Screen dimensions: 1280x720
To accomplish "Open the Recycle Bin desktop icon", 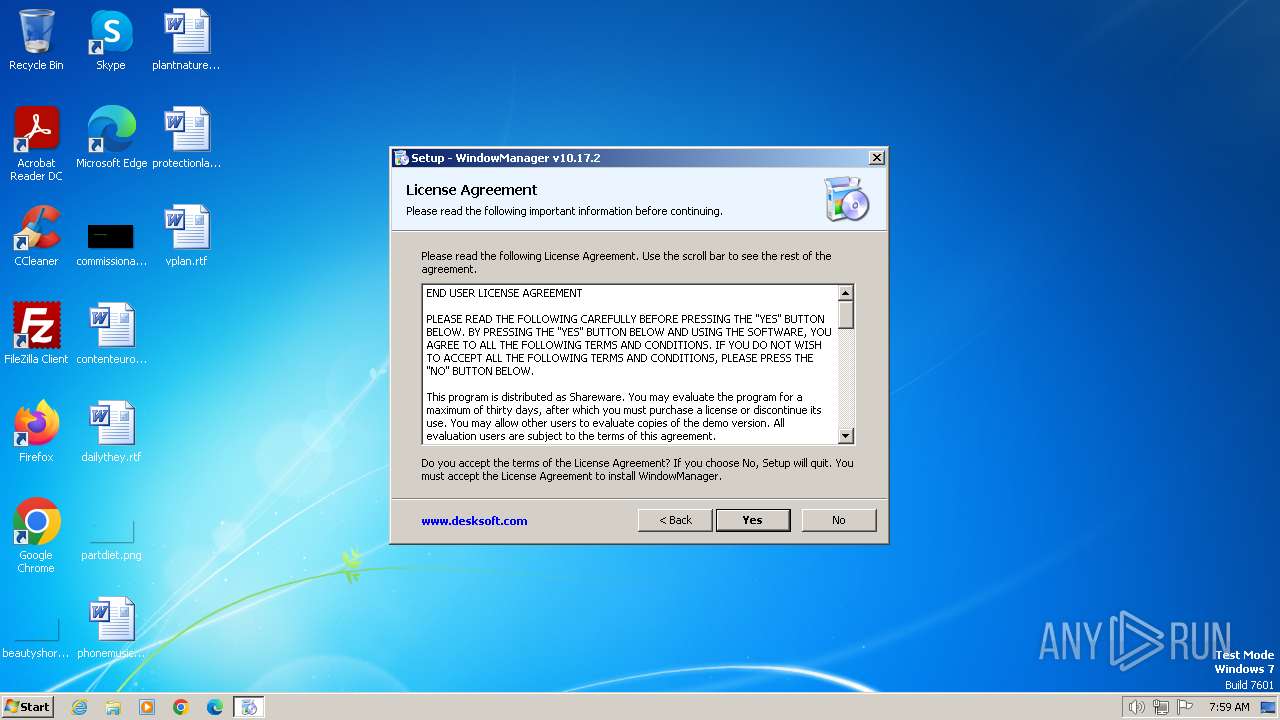I will tap(36, 40).
